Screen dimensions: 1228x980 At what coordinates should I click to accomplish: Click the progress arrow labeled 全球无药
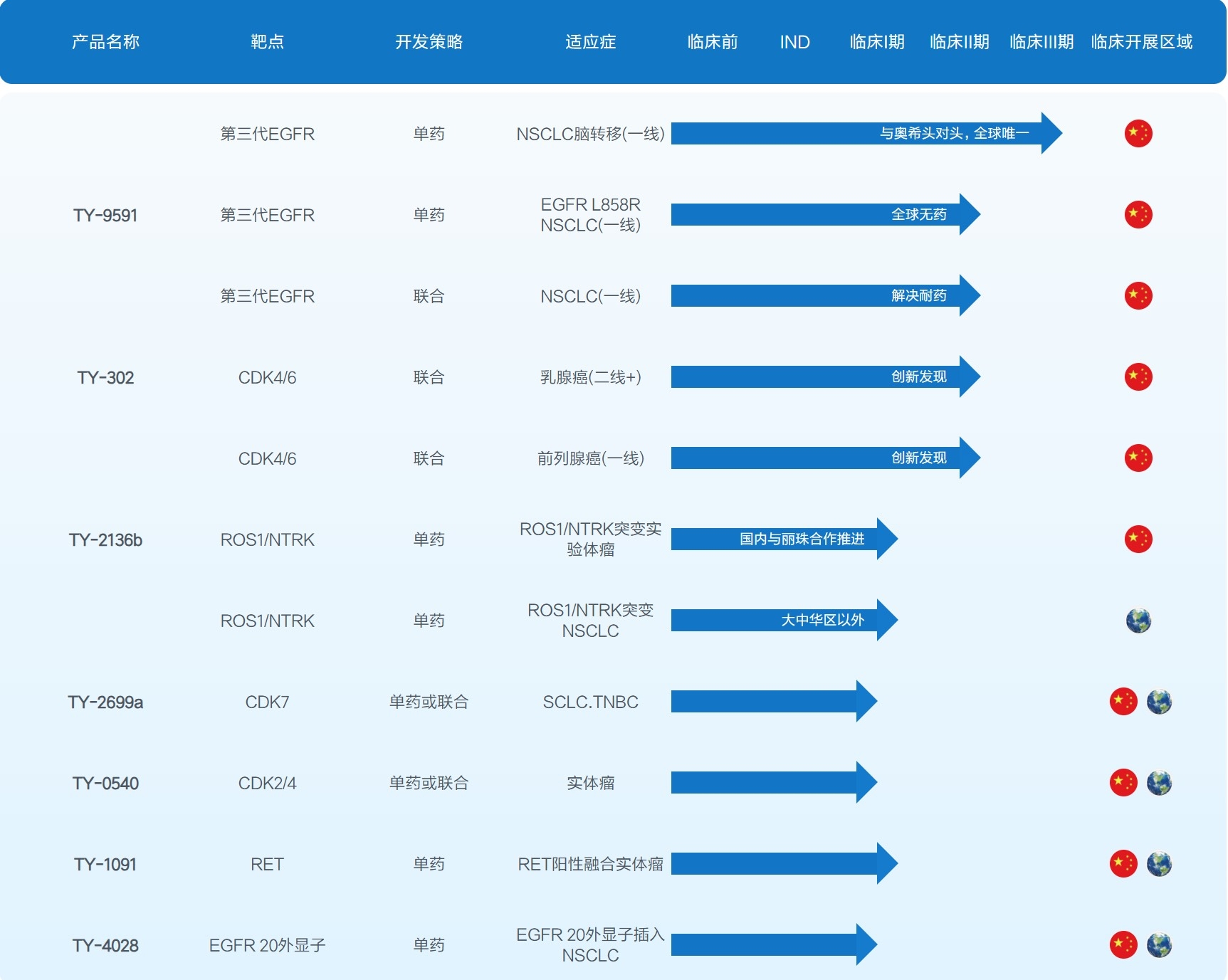tap(826, 214)
